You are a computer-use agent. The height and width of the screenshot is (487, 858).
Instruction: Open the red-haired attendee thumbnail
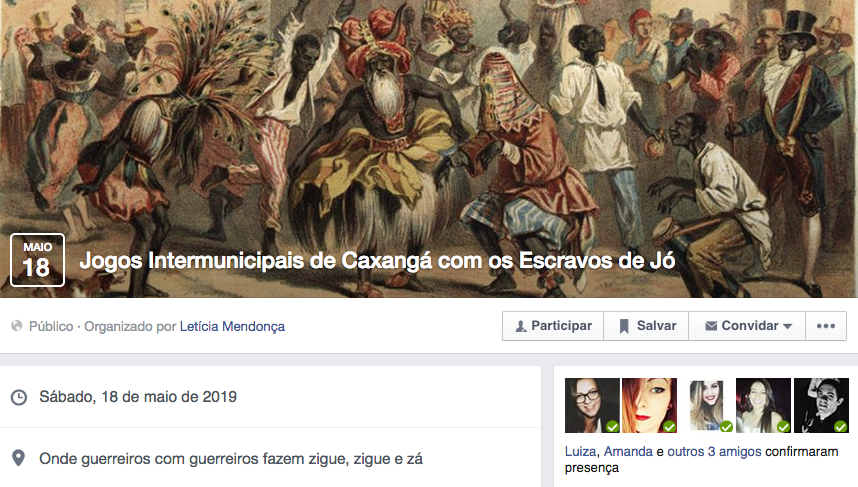click(x=650, y=405)
